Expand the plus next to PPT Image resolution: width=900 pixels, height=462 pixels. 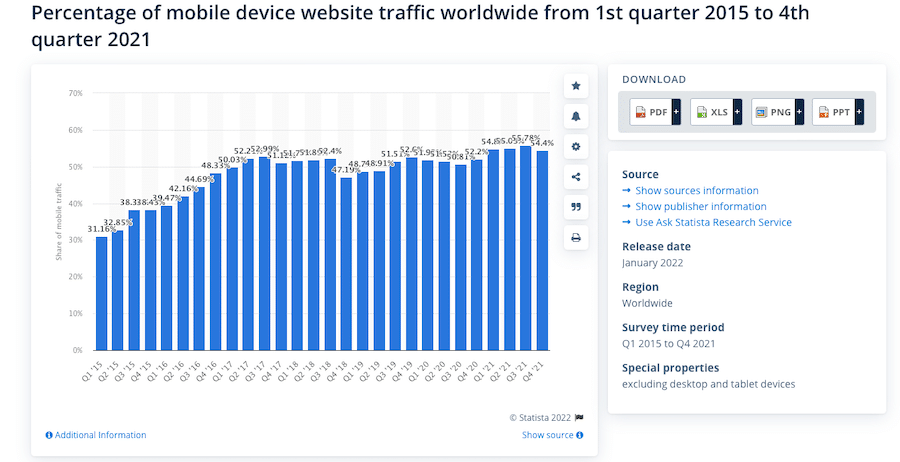859,112
